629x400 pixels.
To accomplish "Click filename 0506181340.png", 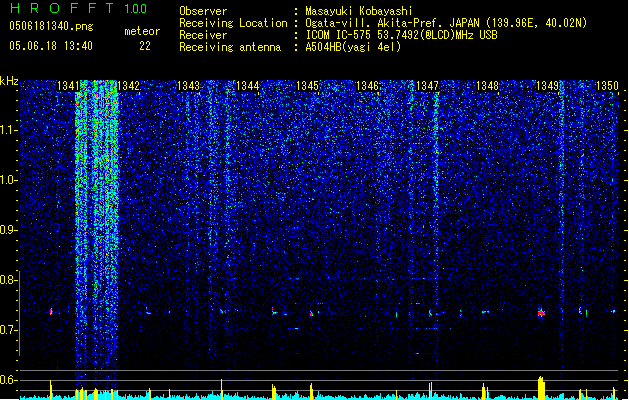I will pos(51,26).
